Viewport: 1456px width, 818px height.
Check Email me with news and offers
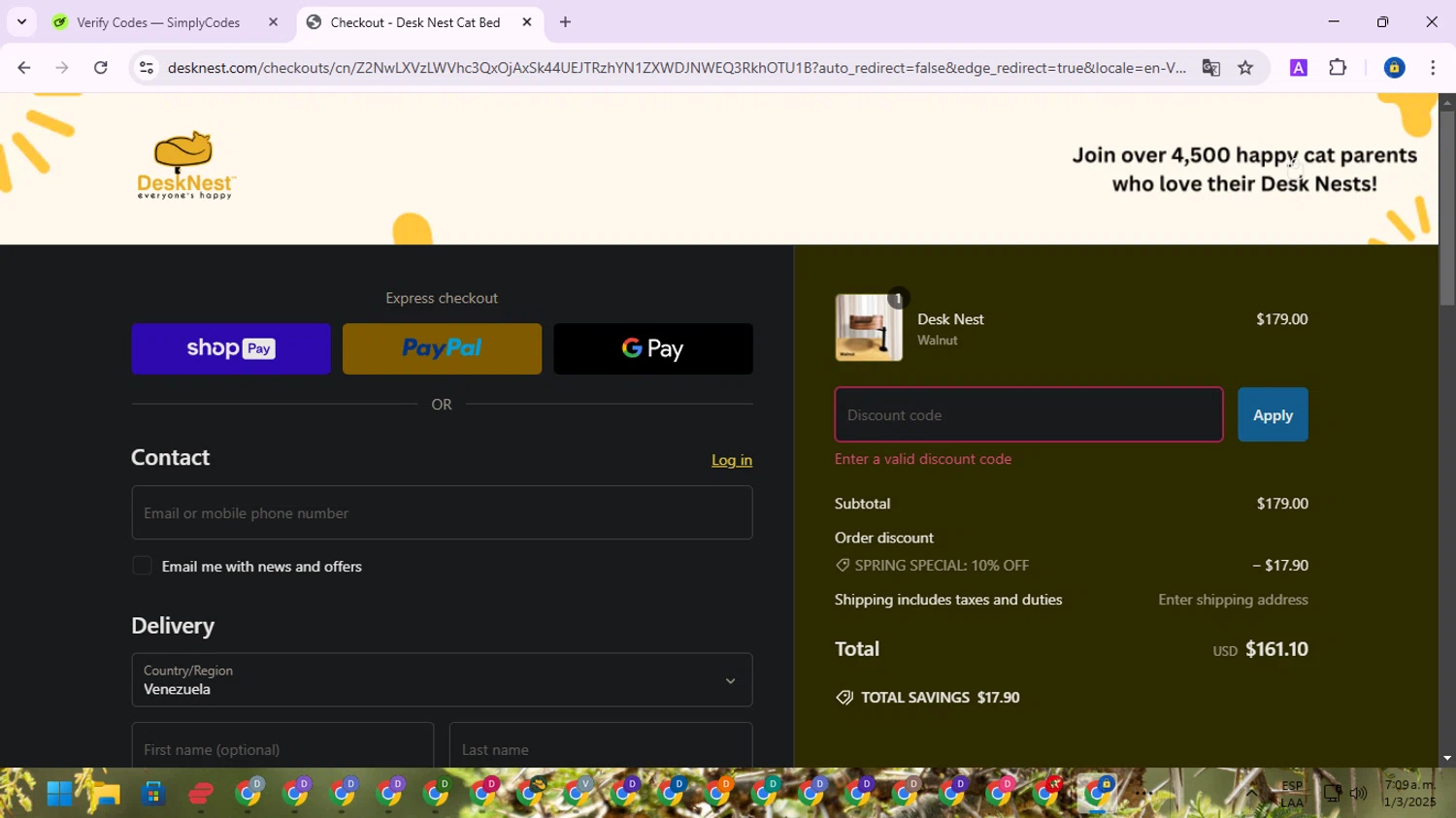pos(142,566)
